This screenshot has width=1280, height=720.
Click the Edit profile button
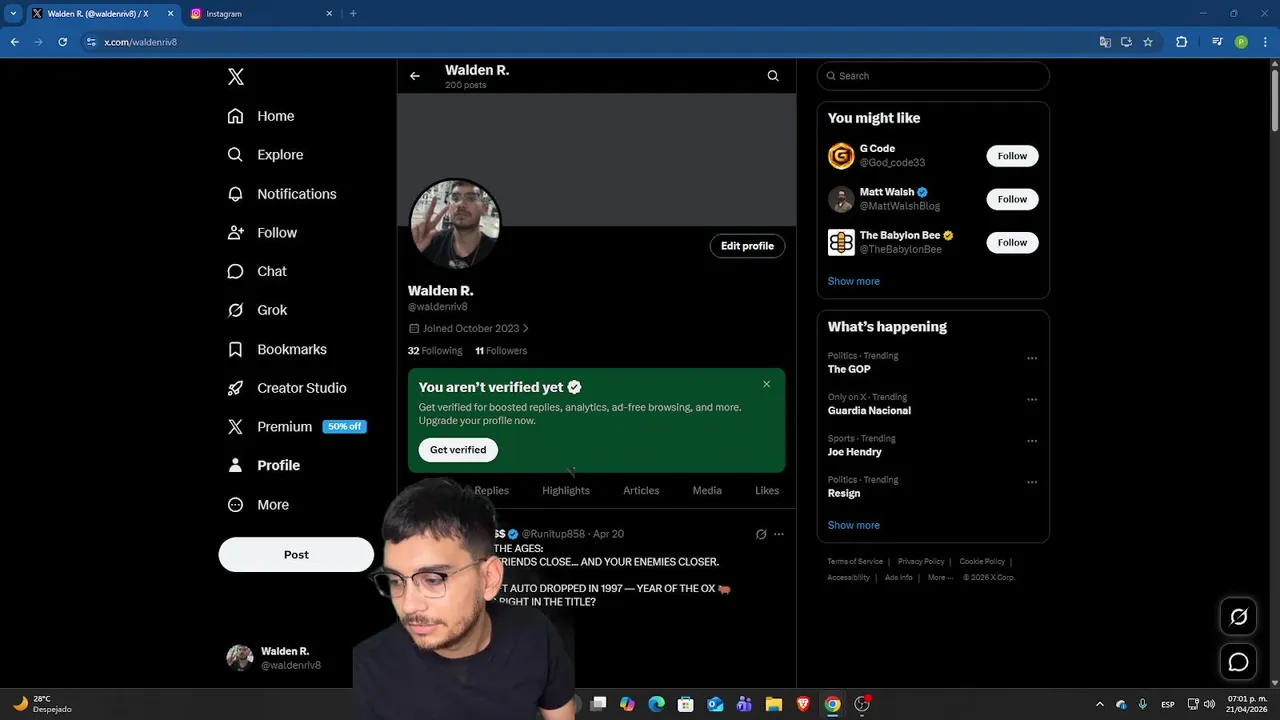pyautogui.click(x=747, y=246)
